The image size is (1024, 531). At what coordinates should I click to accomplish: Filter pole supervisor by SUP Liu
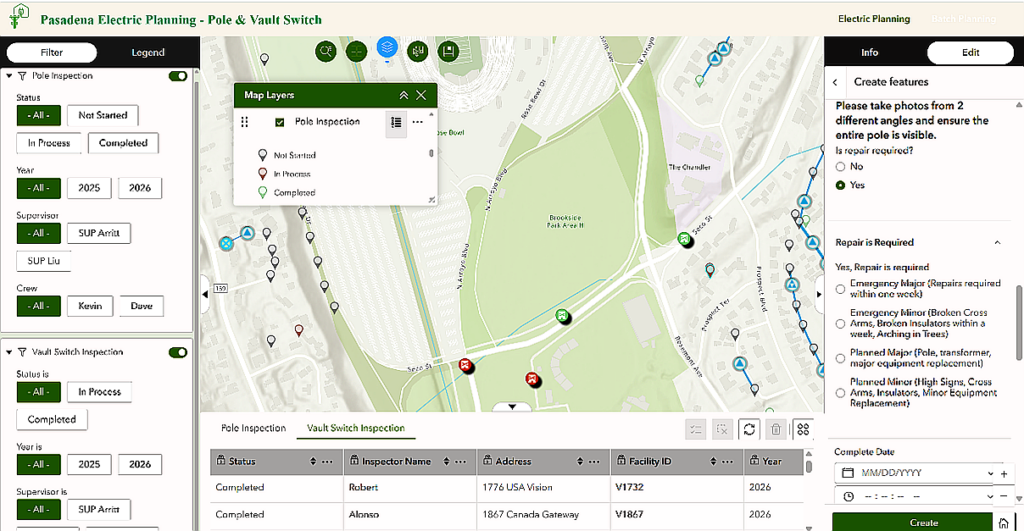43,261
